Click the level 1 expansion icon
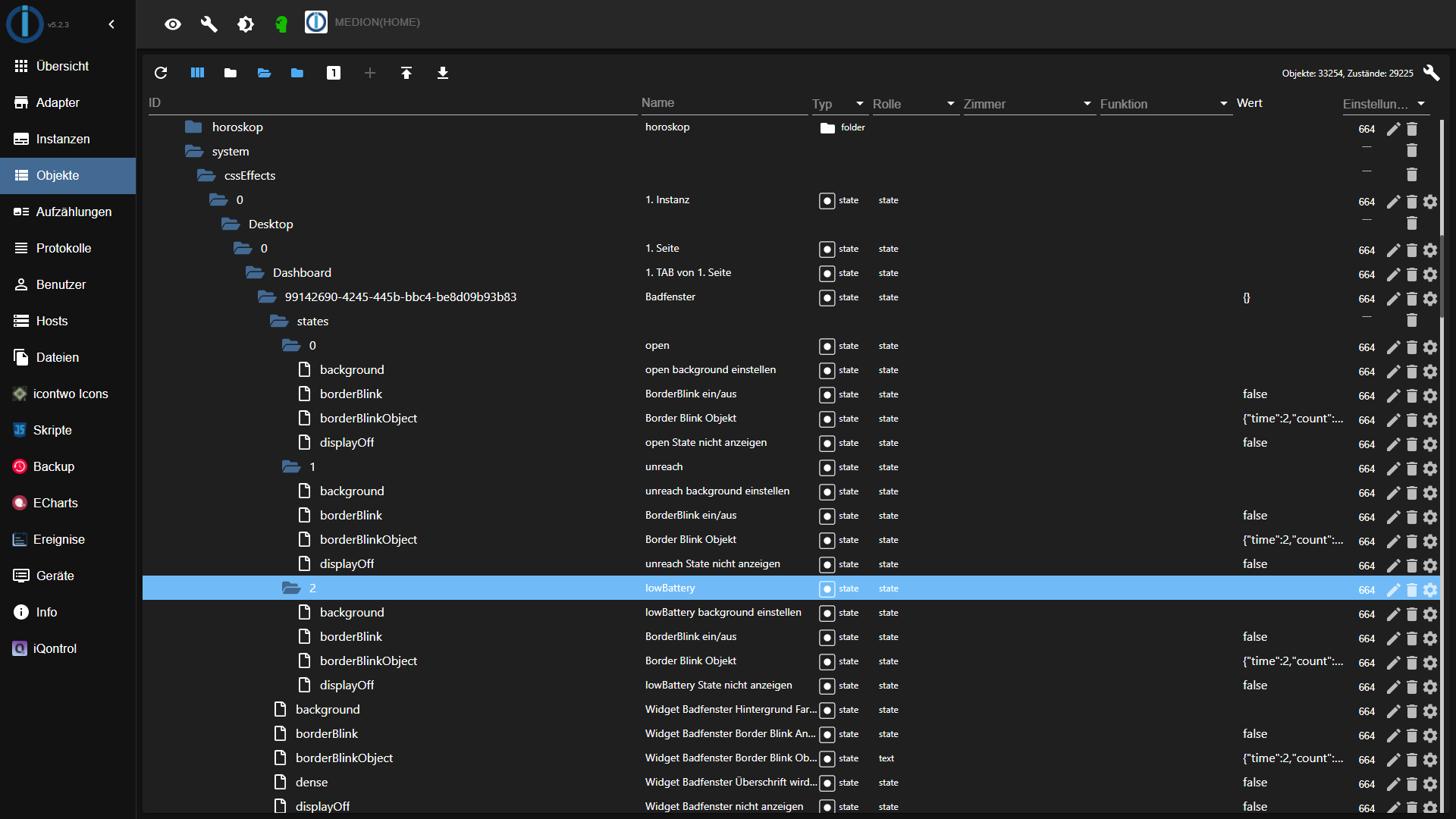This screenshot has height=819, width=1456. [334, 73]
